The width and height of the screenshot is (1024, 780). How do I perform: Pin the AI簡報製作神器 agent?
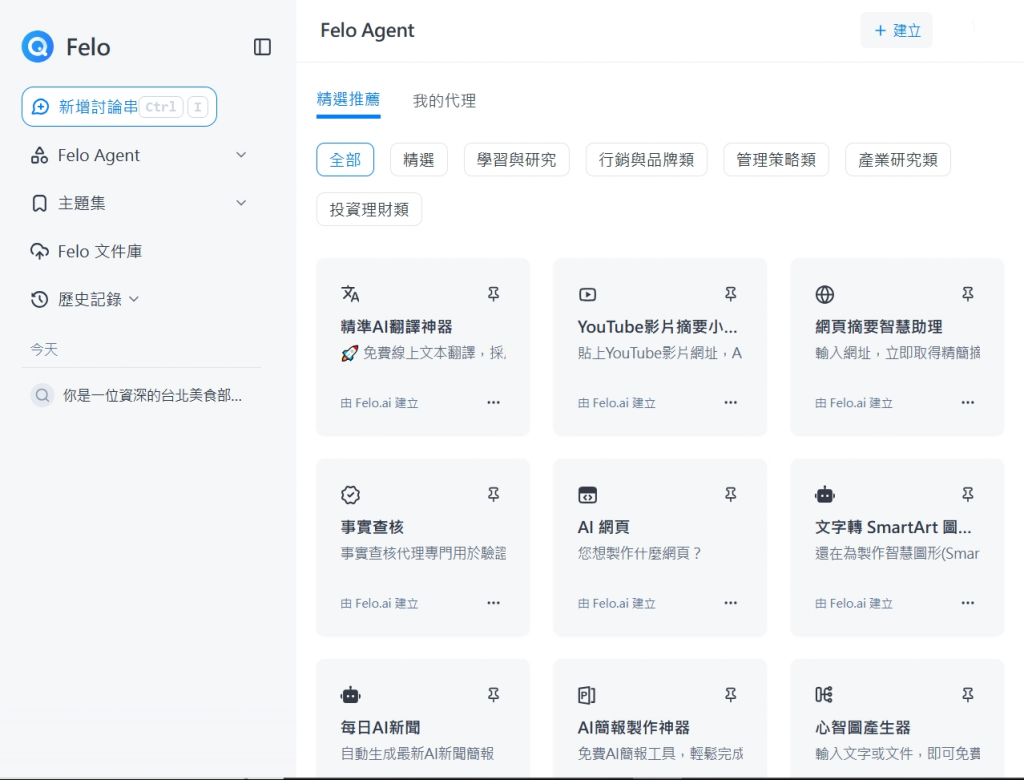[x=731, y=694]
